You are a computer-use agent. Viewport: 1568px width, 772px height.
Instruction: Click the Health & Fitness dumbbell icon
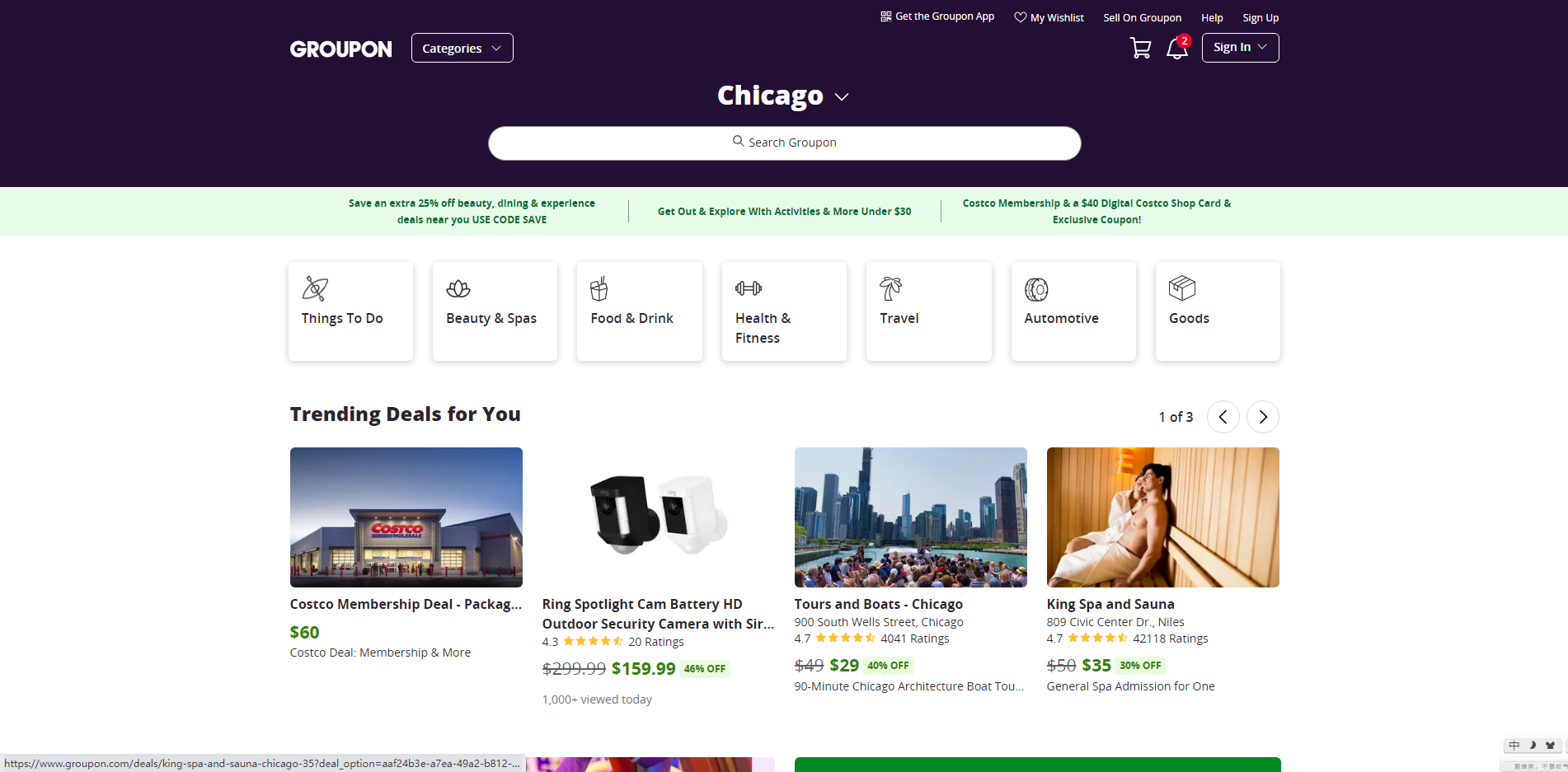coord(749,288)
